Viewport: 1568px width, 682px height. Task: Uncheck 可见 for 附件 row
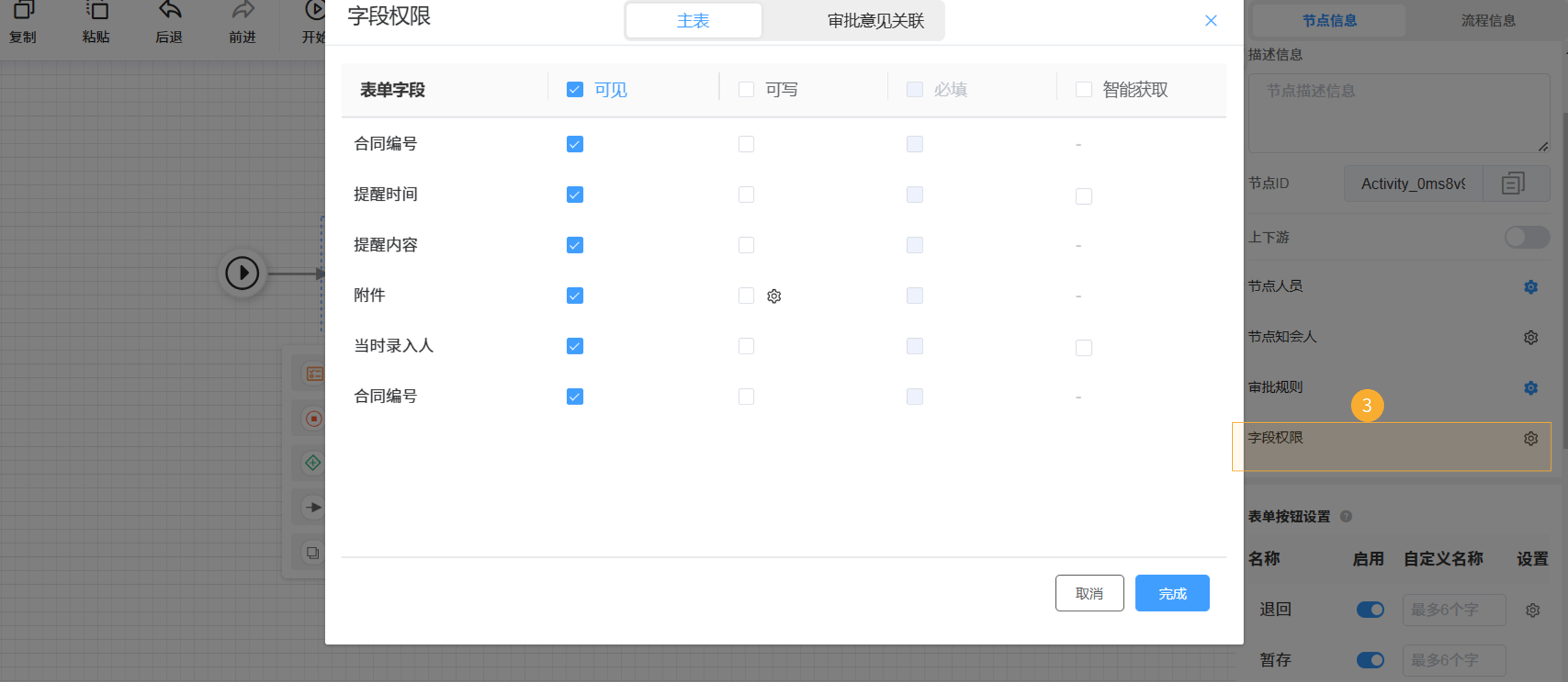(x=575, y=296)
